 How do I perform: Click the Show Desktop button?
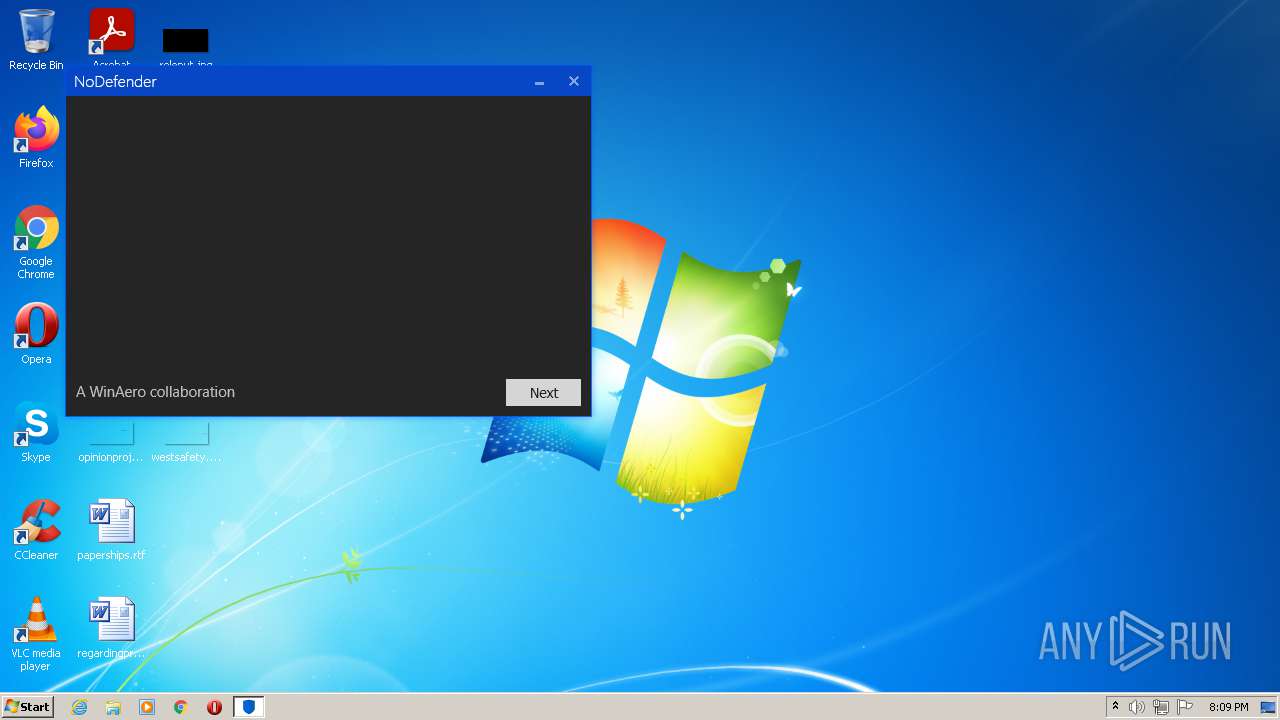[1269, 707]
